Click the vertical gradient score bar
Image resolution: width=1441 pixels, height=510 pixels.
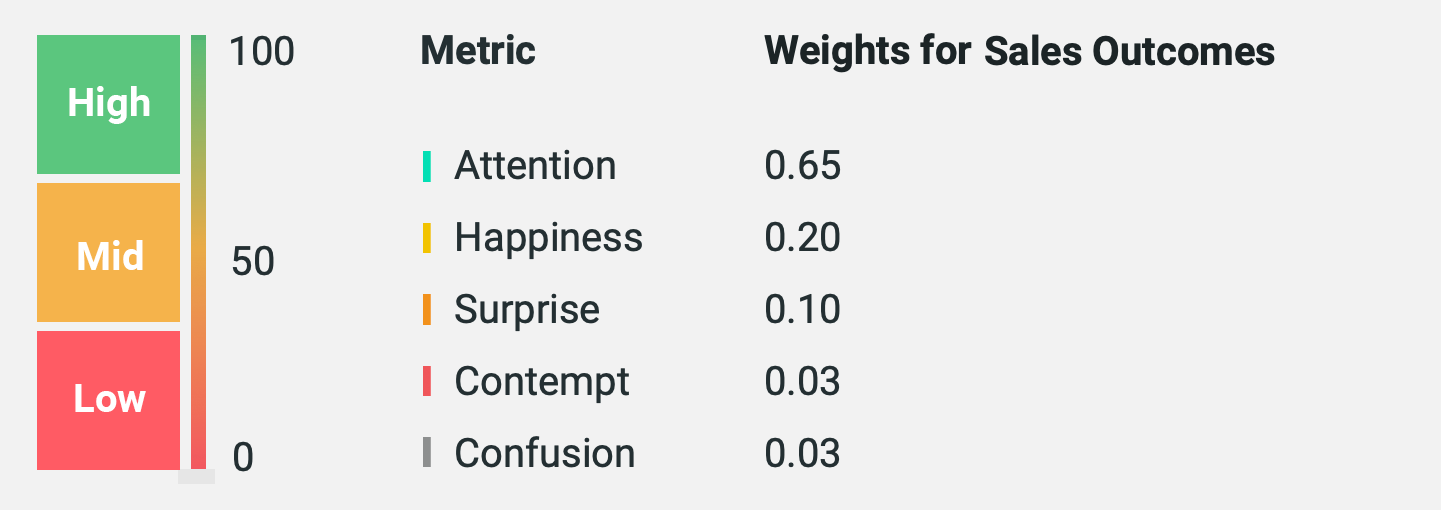[198, 252]
